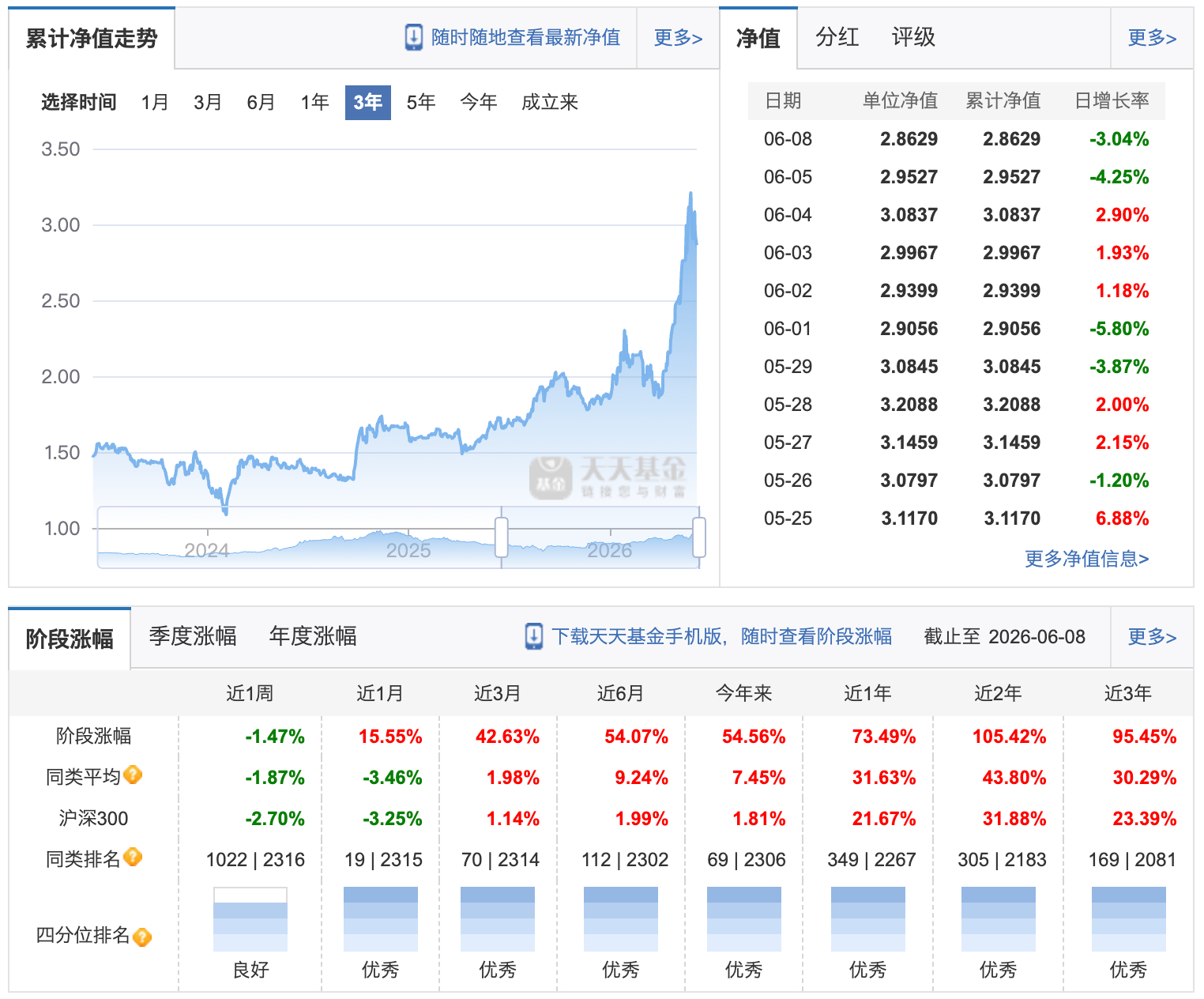This screenshot has height=999, width=1204.
Task: Click the 169 | 2081 ranking cell
Action: [1132, 860]
